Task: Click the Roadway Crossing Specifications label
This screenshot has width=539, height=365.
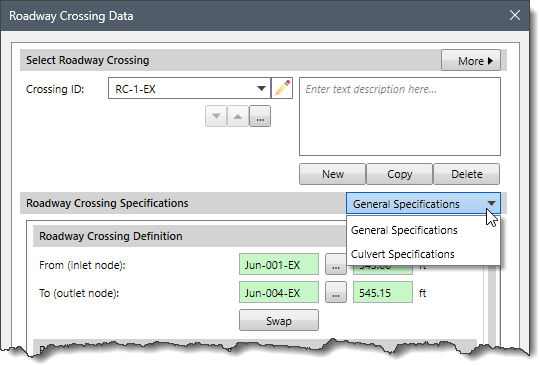Action: click(107, 203)
